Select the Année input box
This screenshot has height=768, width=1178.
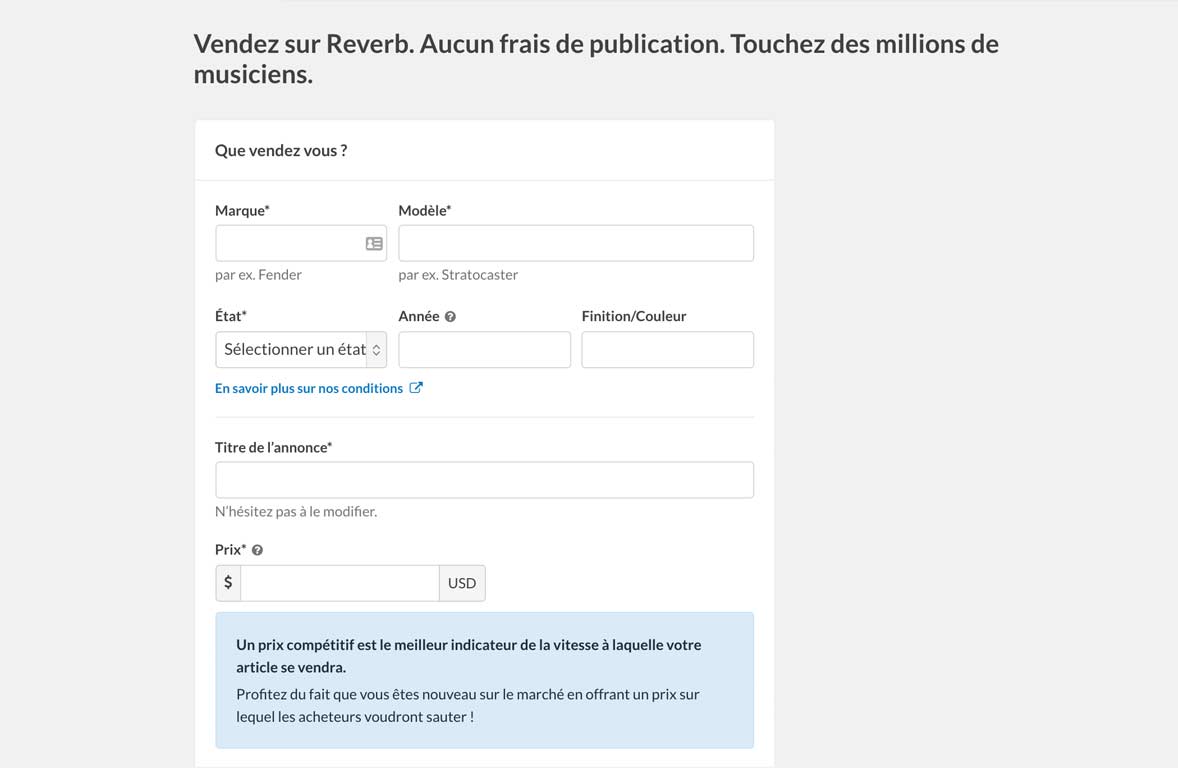(484, 350)
